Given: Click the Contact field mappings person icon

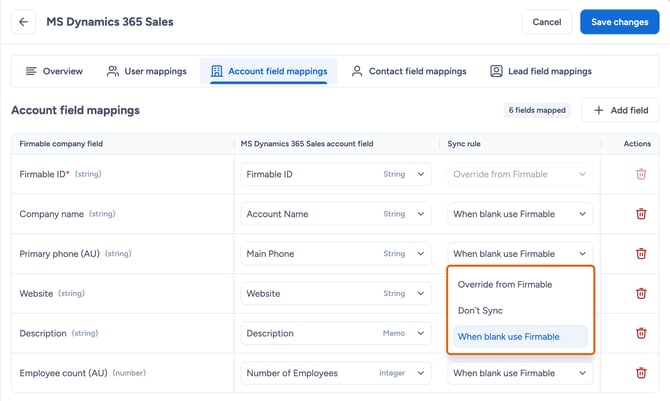Looking at the screenshot, I should (357, 71).
